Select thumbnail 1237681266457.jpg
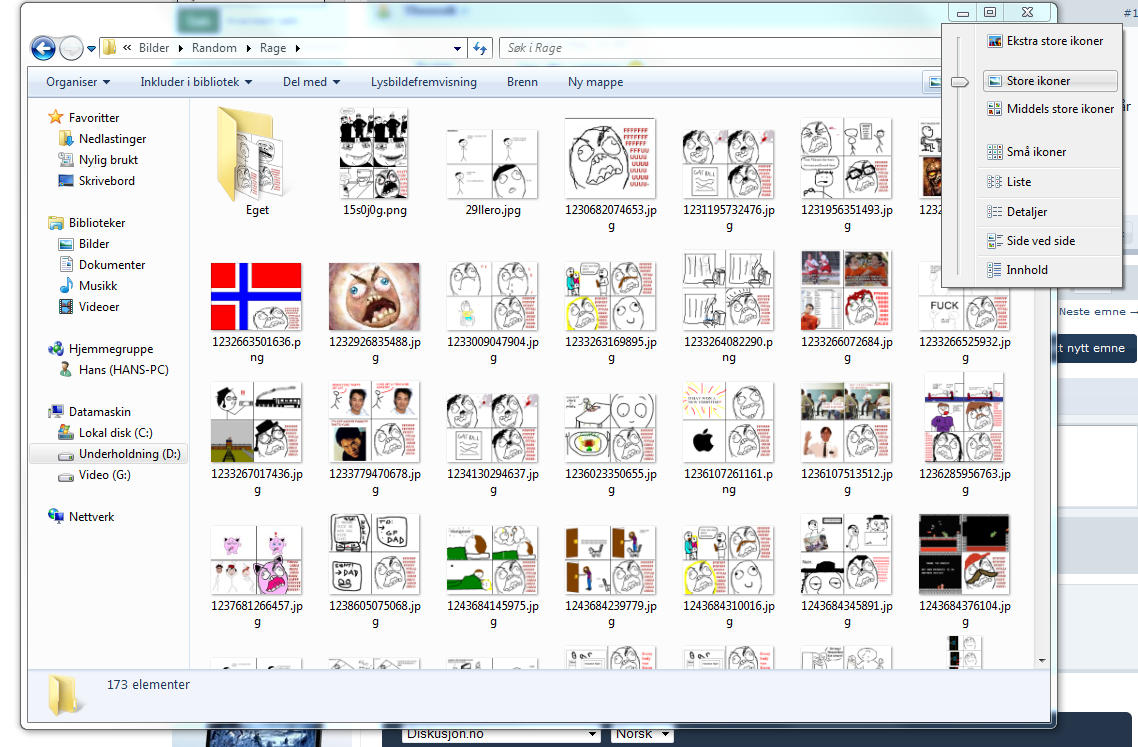The image size is (1138, 747). point(256,560)
